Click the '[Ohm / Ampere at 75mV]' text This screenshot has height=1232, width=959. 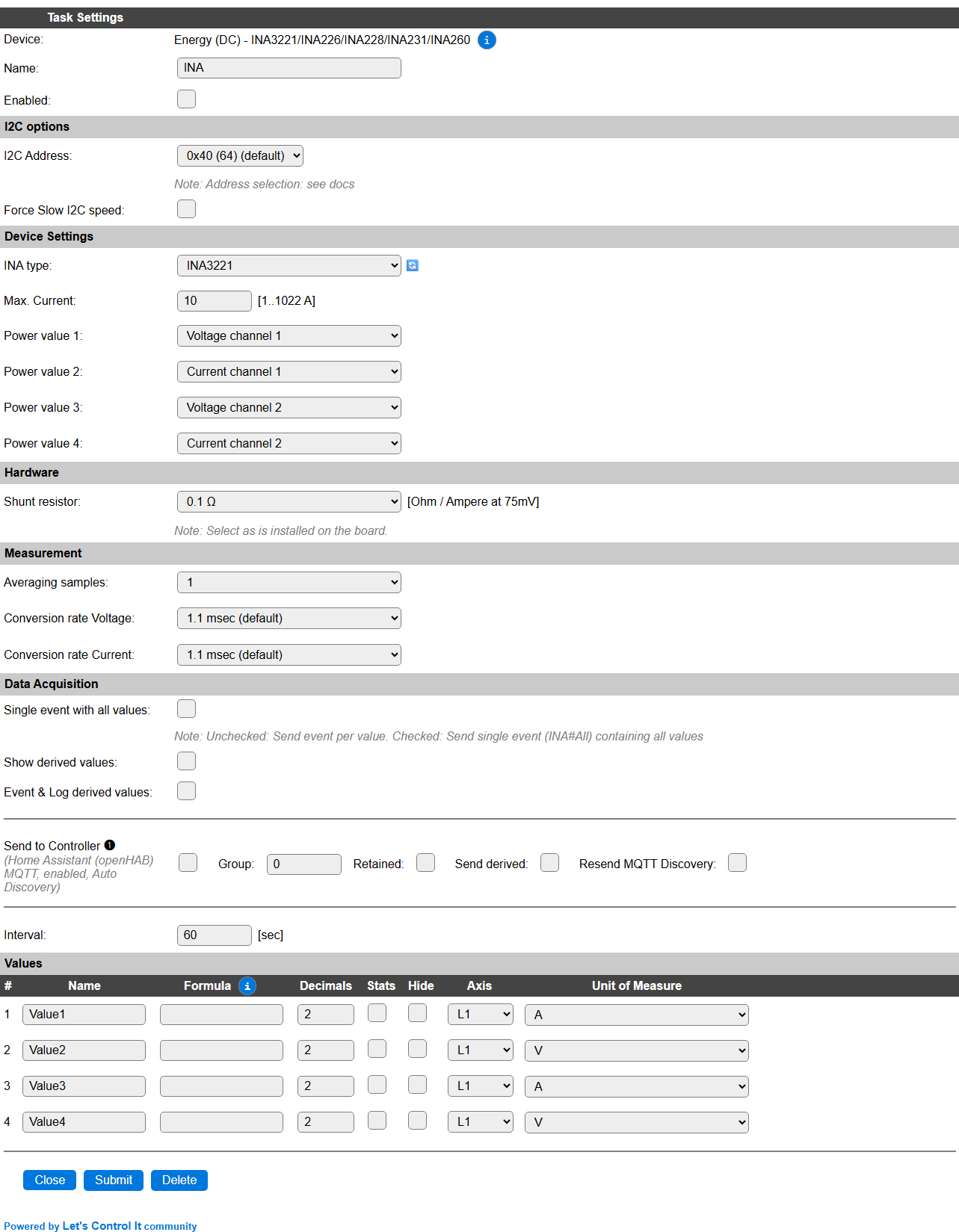[473, 502]
